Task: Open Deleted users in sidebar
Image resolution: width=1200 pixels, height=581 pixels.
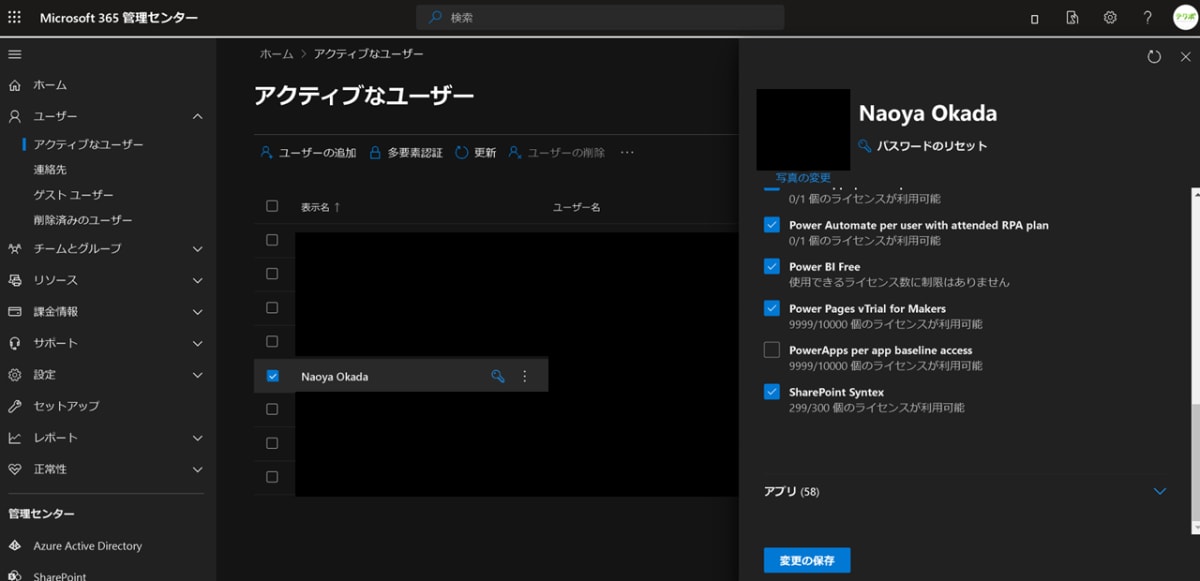Action: point(83,220)
